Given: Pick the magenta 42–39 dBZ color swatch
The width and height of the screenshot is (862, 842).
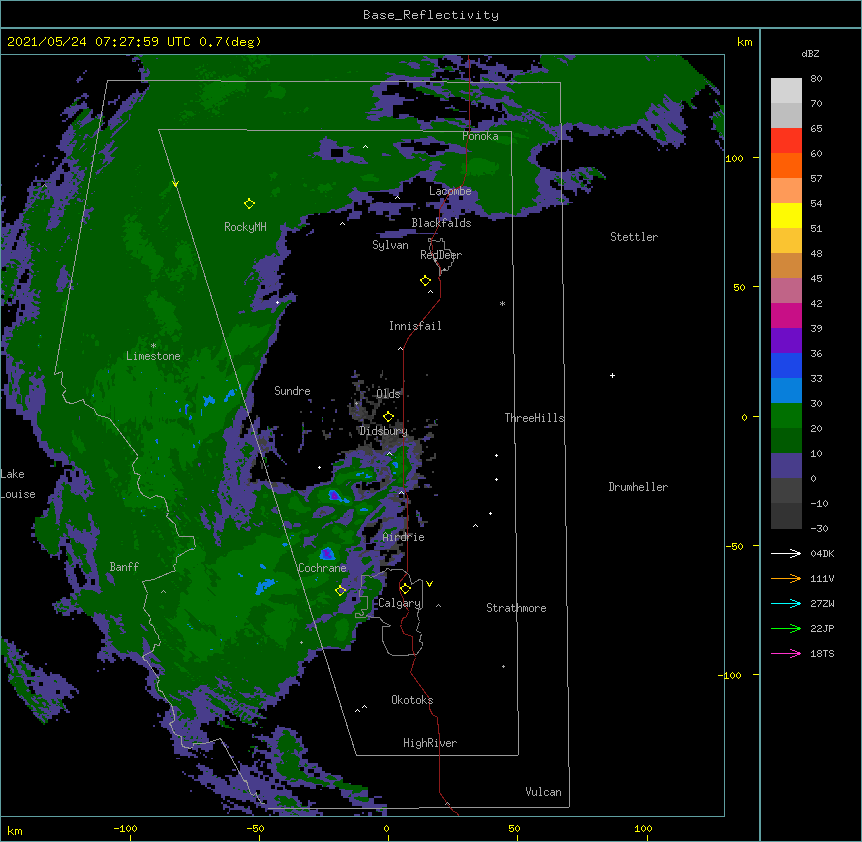Looking at the screenshot, I should click(786, 315).
